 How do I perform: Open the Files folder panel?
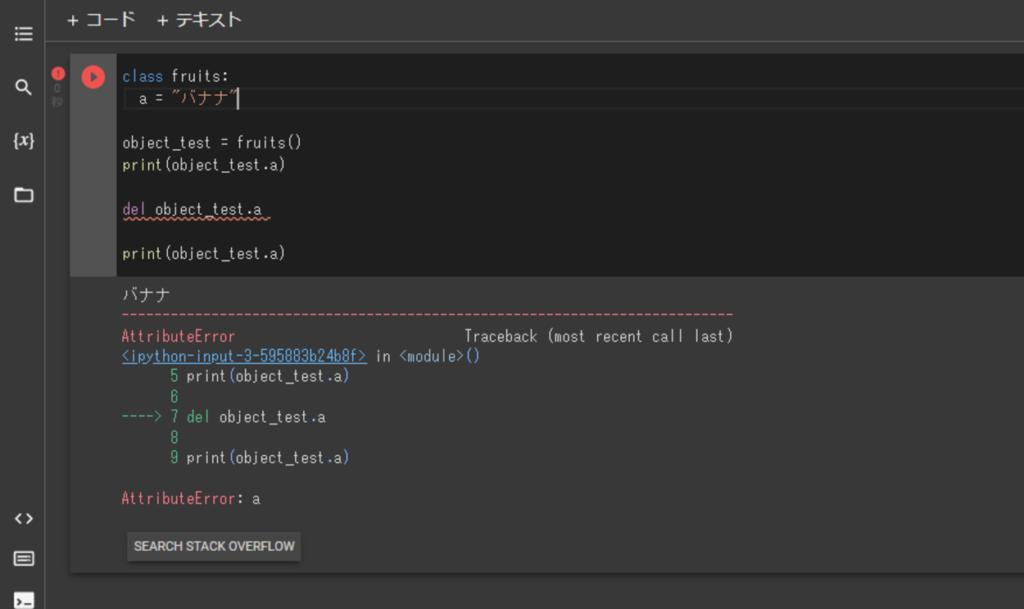24,195
